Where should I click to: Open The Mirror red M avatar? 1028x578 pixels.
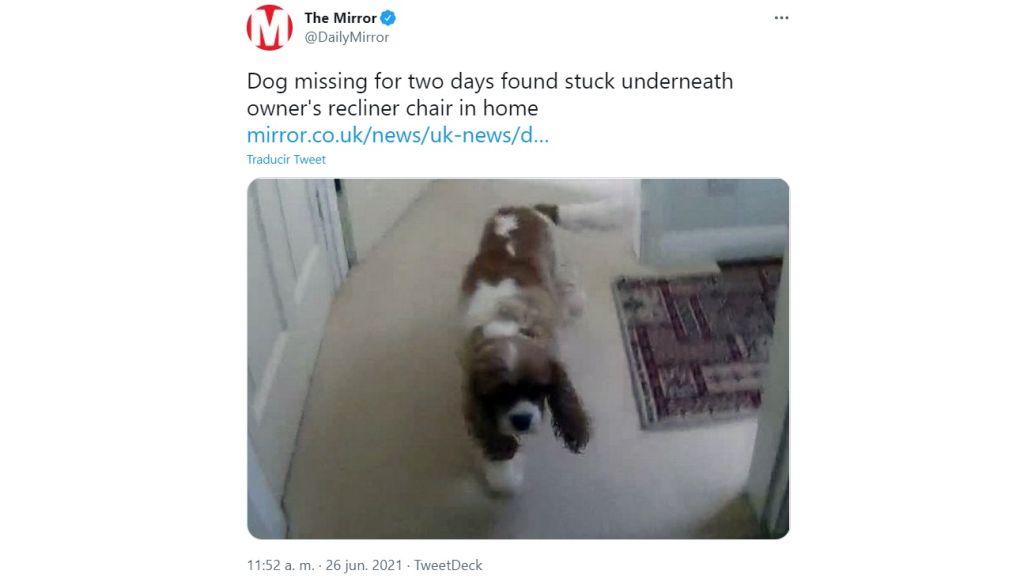click(269, 28)
